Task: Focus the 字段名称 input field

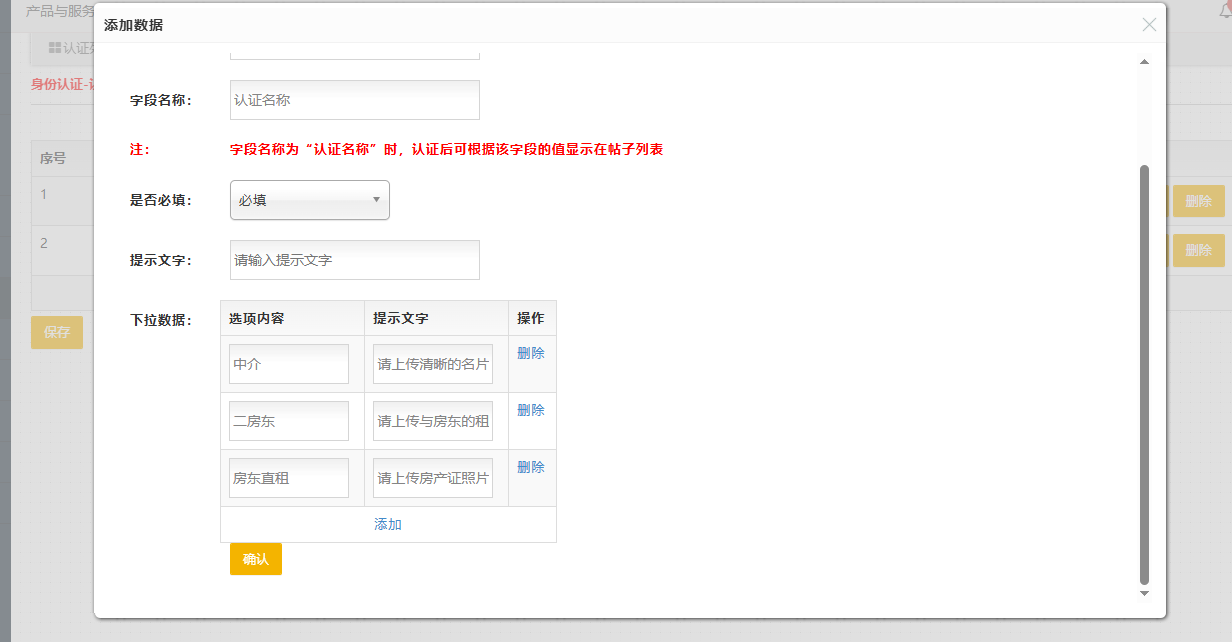Action: pyautogui.click(x=354, y=100)
